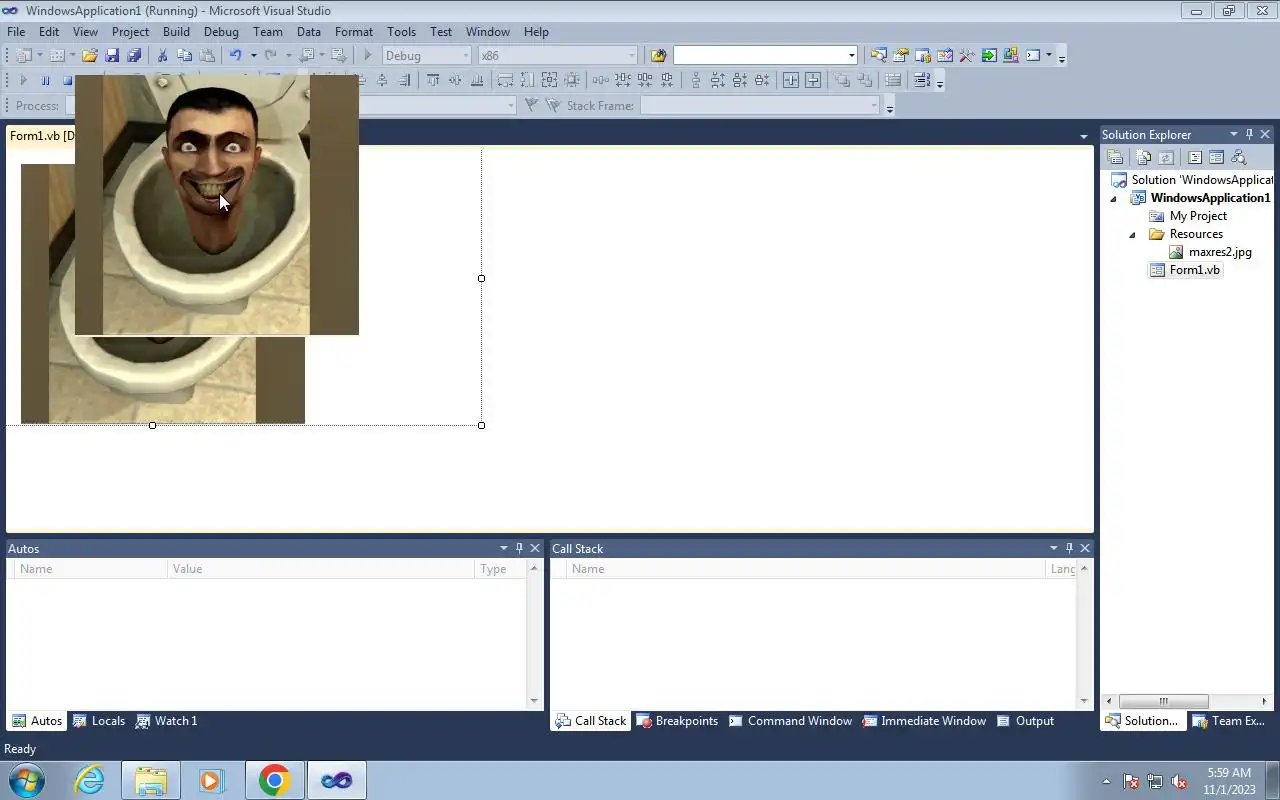Click Center Vertically layout icon
Viewport: 1280px width, 800px height.
(813, 81)
